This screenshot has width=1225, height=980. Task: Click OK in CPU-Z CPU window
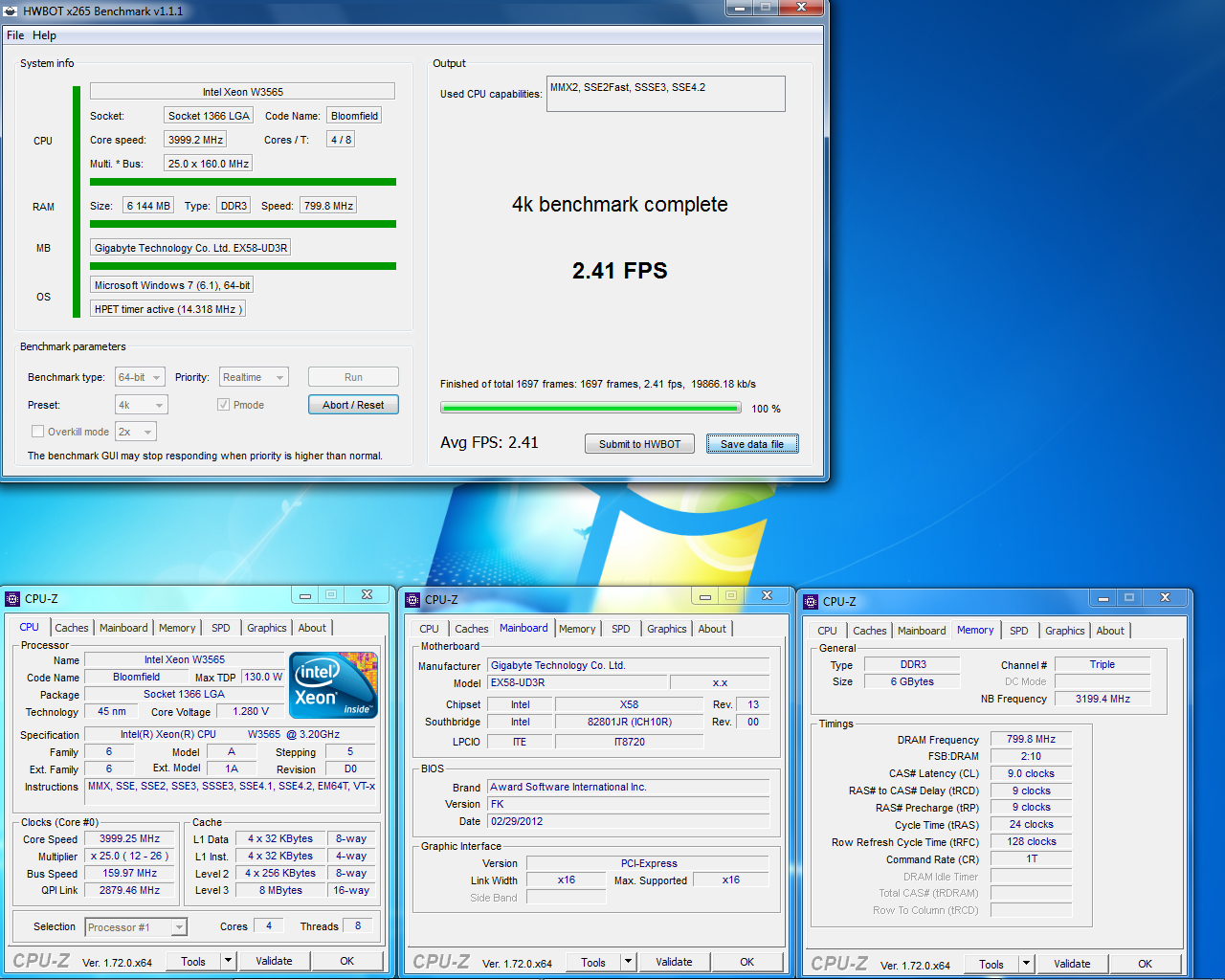(x=346, y=961)
